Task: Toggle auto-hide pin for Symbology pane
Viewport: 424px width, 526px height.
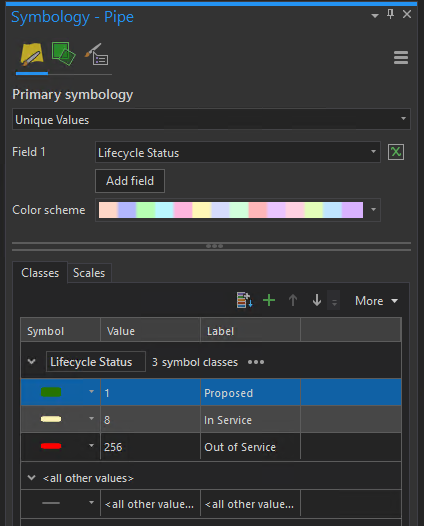Action: (390, 14)
